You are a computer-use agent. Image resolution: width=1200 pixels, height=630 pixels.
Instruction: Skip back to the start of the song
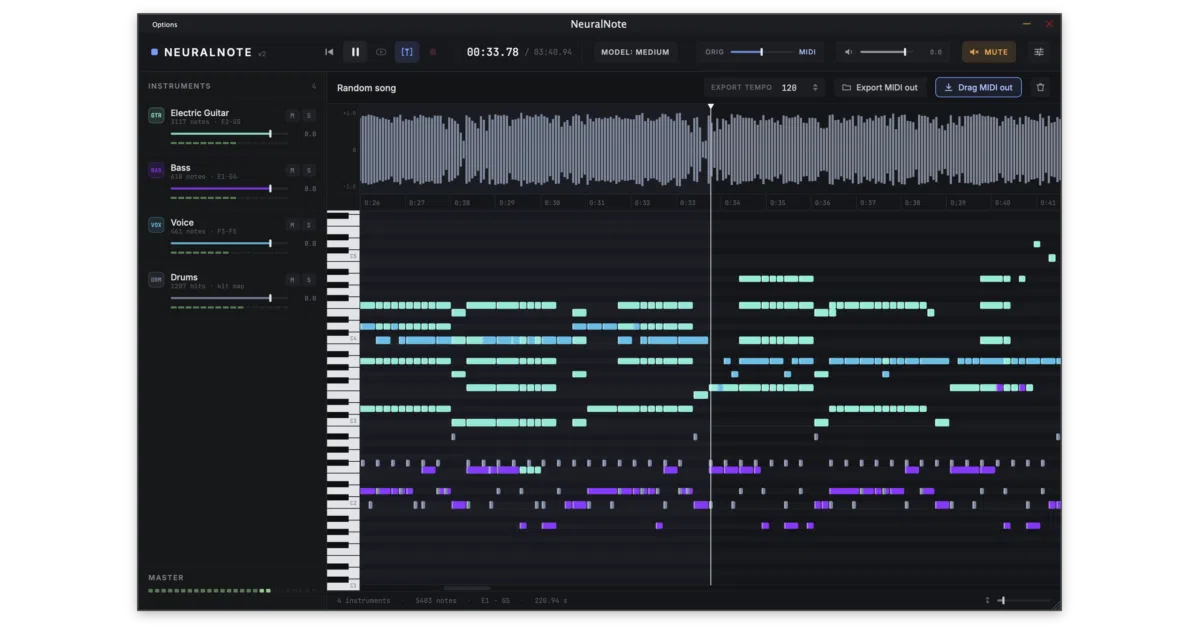pos(330,52)
